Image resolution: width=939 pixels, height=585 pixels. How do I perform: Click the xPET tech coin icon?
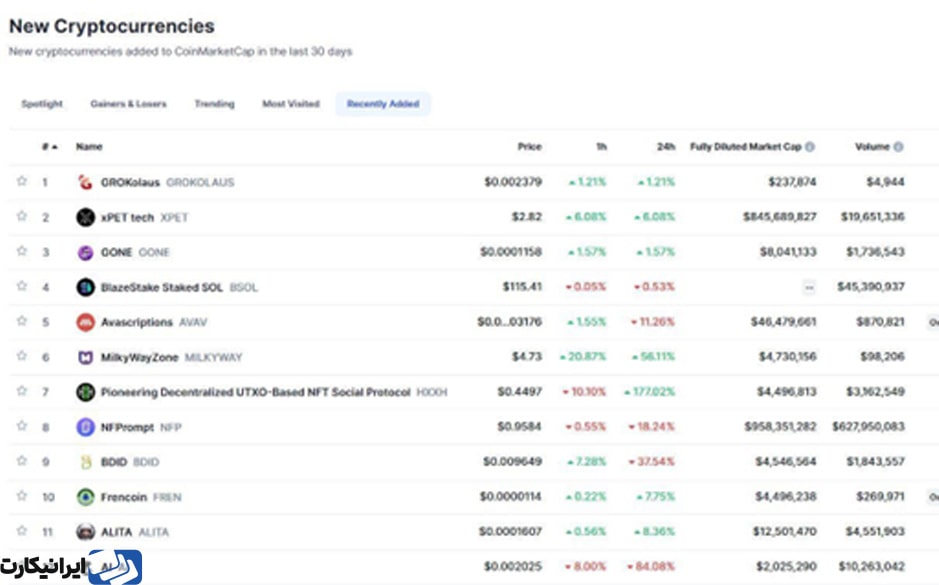(x=85, y=217)
